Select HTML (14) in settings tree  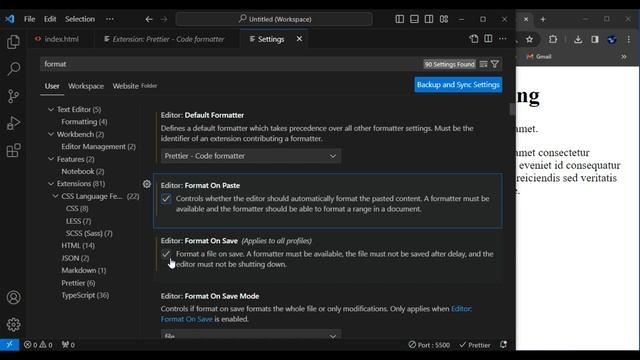tap(78, 246)
